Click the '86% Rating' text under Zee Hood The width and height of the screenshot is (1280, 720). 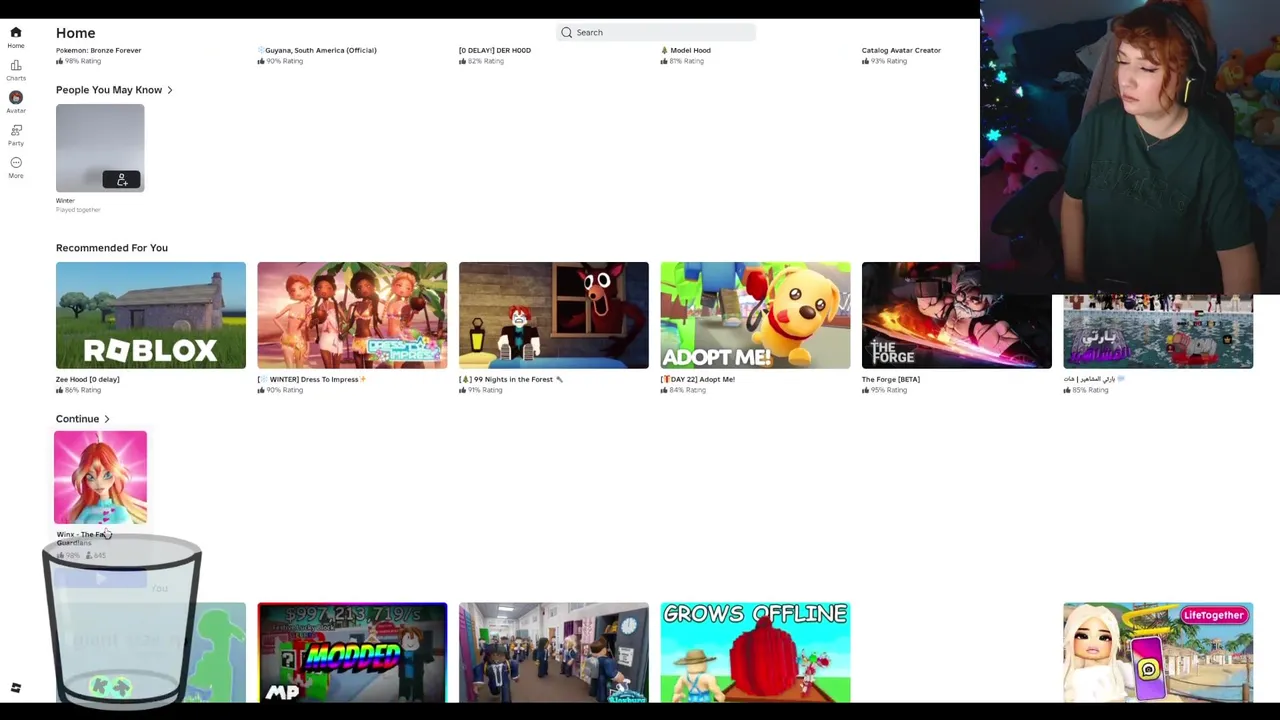pyautogui.click(x=83, y=390)
